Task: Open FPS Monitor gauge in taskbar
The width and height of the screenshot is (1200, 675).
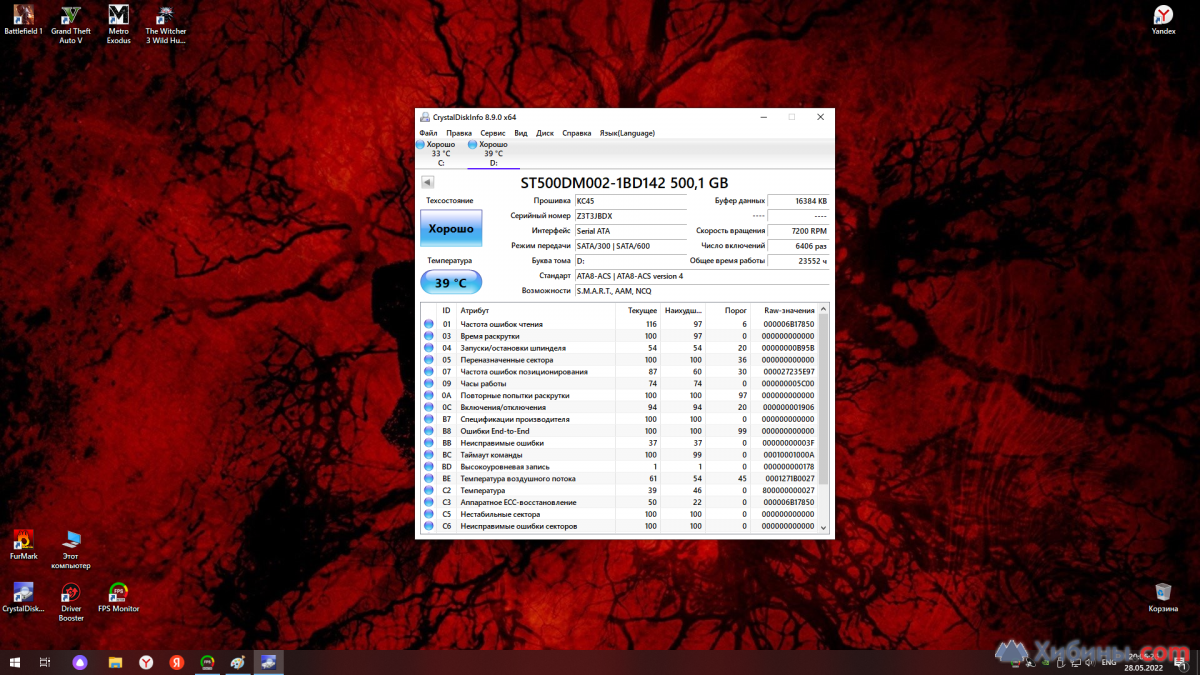Action: 208,662
